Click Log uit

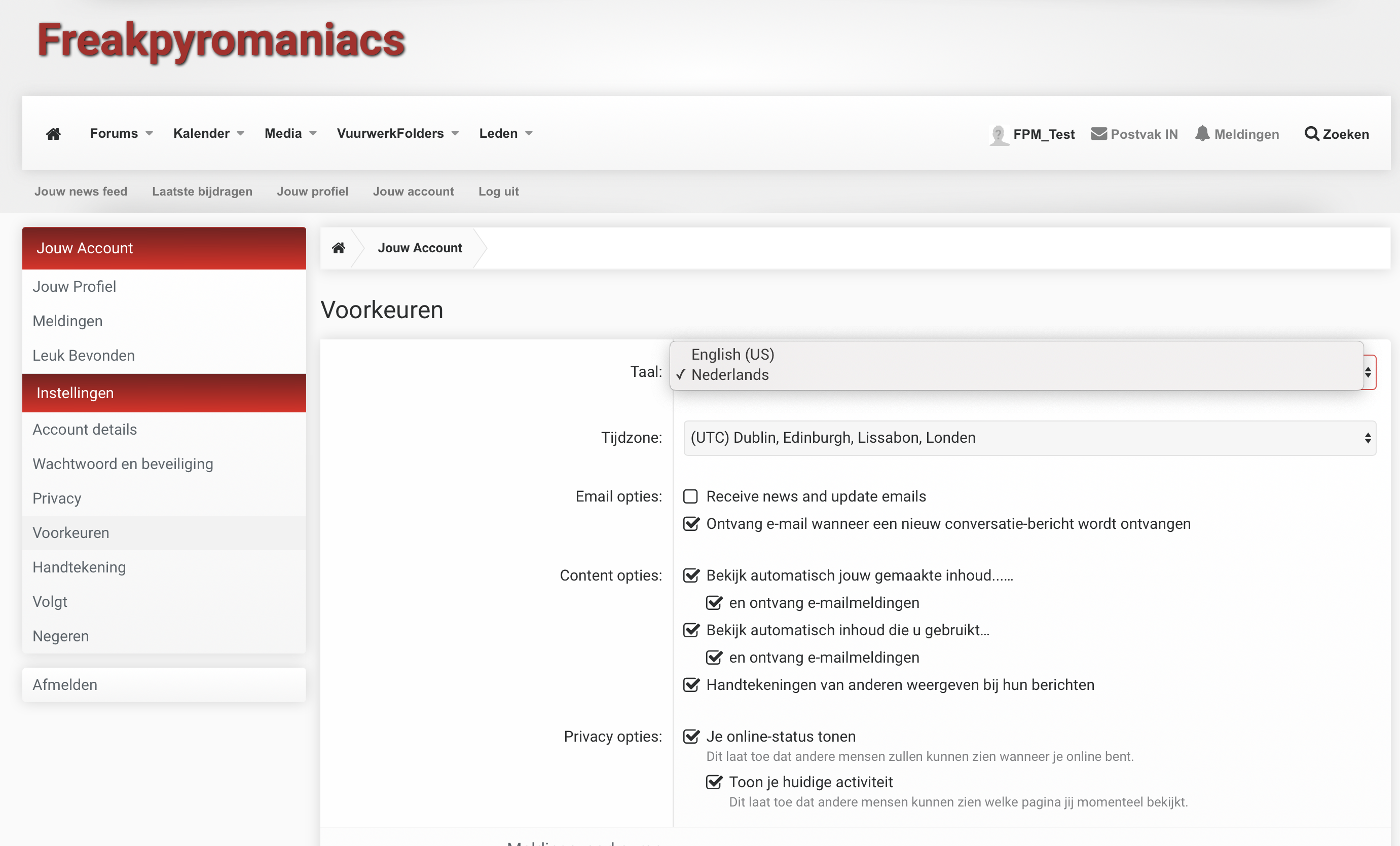[498, 191]
